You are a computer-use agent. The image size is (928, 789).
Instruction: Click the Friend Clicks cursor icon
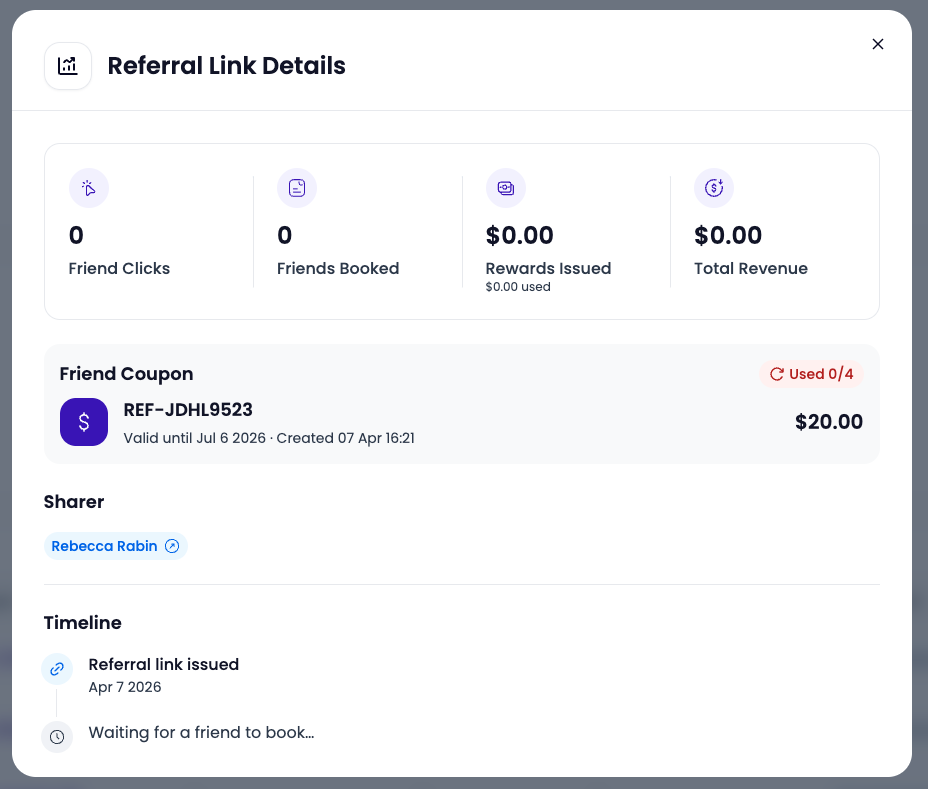pos(89,188)
